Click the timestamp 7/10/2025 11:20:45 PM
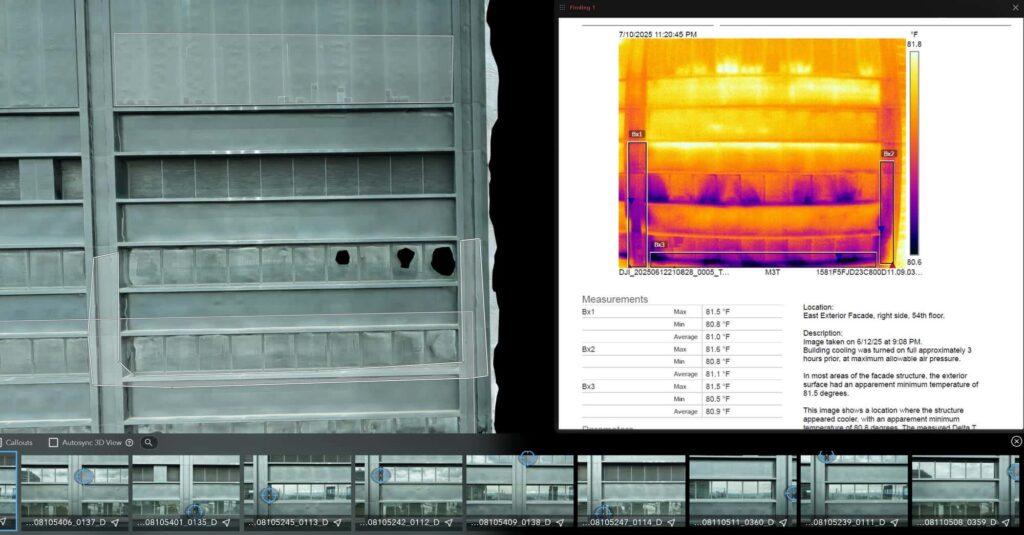The height and width of the screenshot is (535, 1024). [x=658, y=34]
